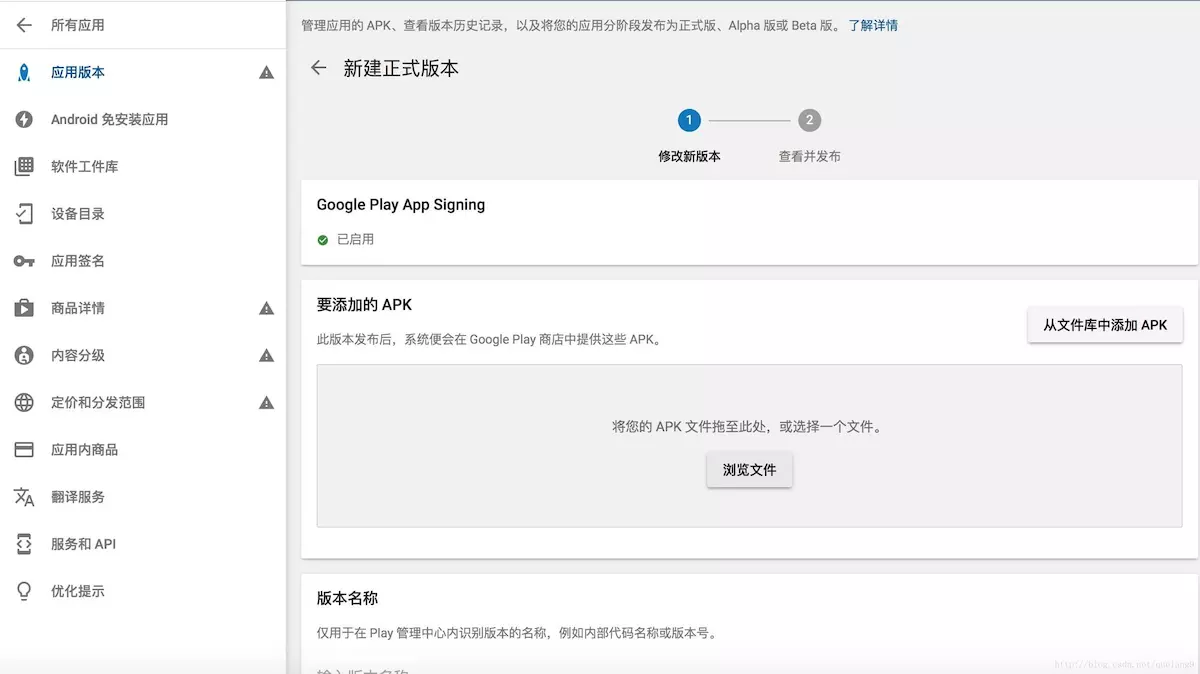Click the 从文件库中添加 APK button
The width and height of the screenshot is (1200, 674).
1105,324
